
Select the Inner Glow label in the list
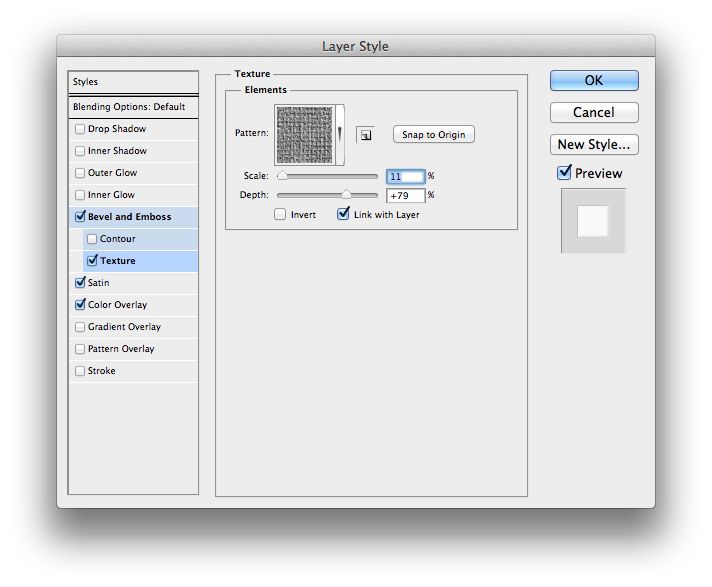coord(111,195)
